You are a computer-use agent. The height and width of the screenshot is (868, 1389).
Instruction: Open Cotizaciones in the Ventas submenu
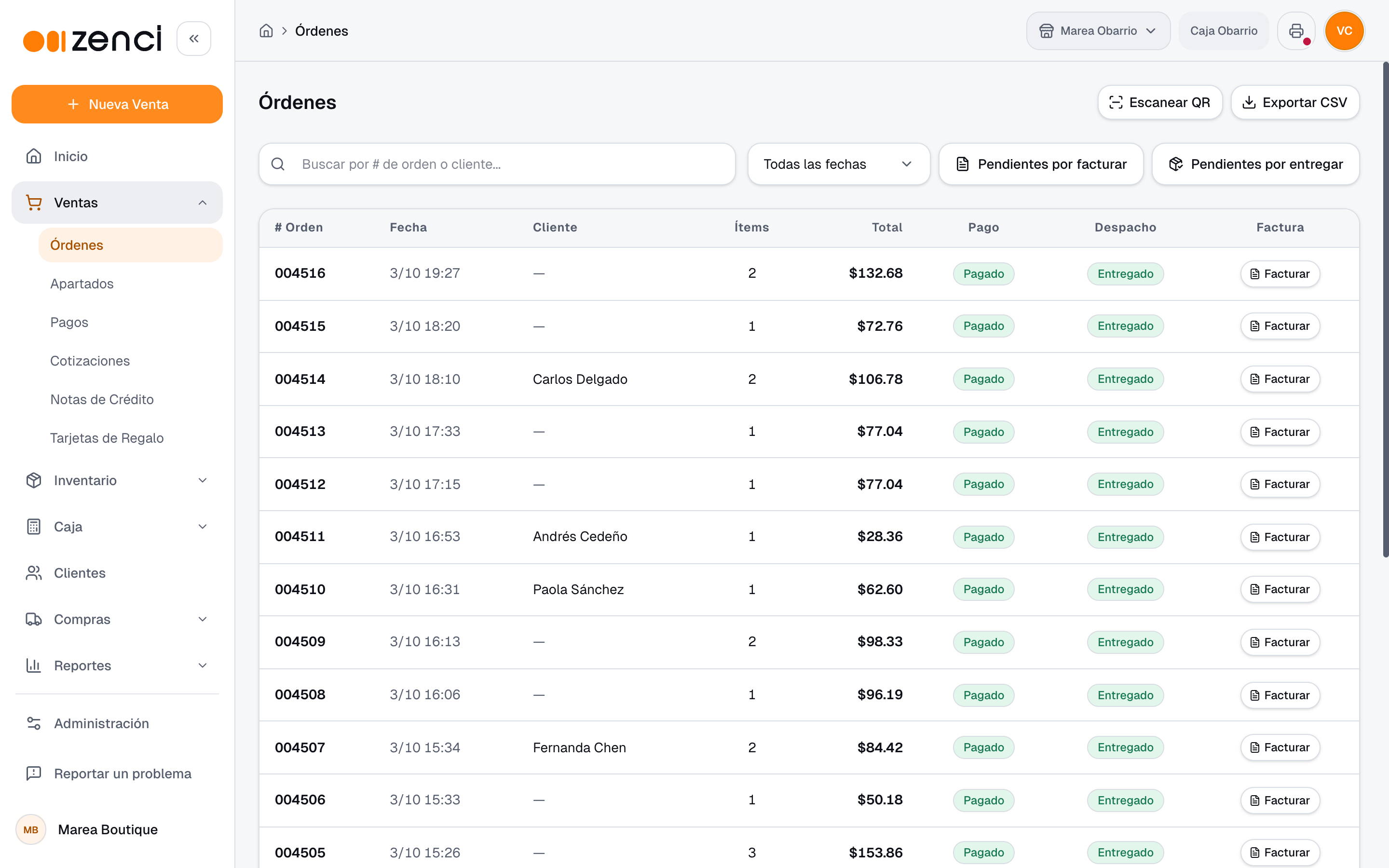tap(130, 361)
